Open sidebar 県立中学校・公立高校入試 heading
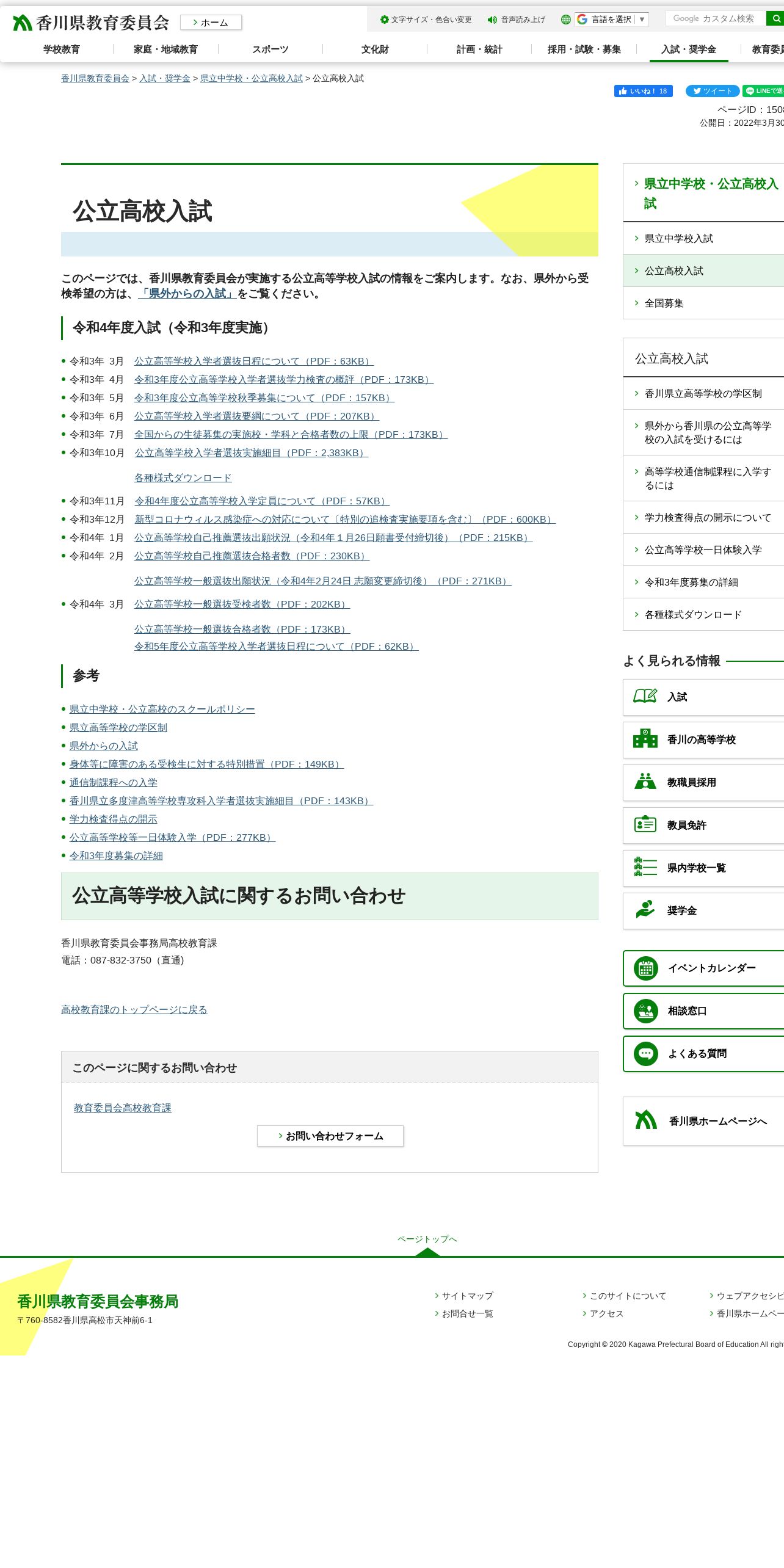The height and width of the screenshot is (1568, 784). pyautogui.click(x=711, y=194)
